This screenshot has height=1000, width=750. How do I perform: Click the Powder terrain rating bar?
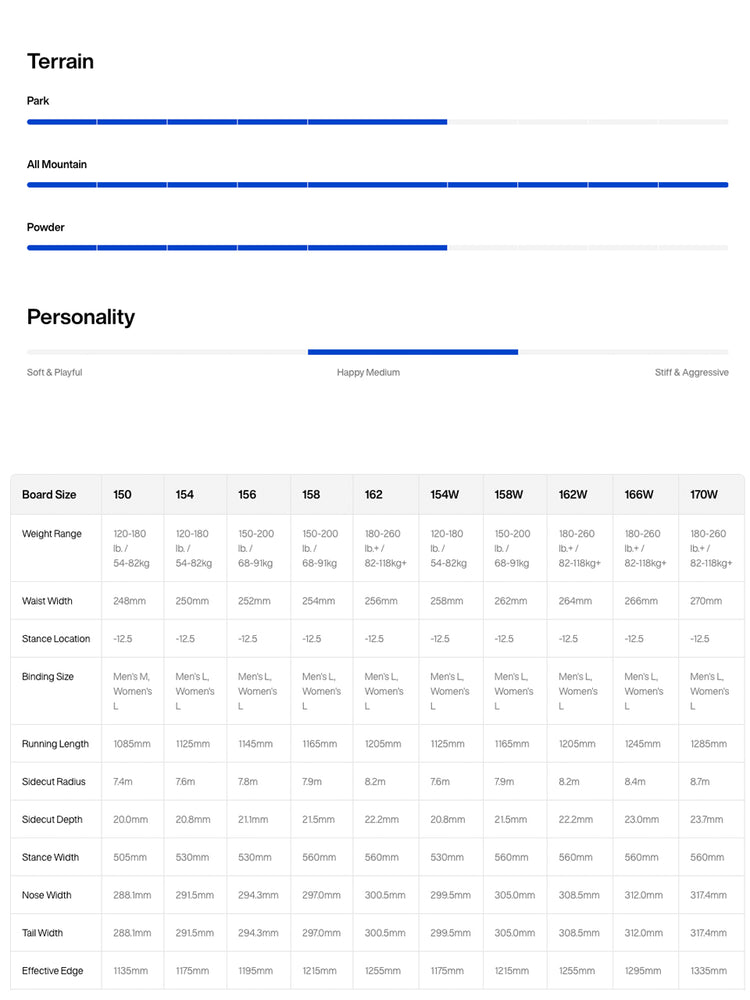[378, 247]
